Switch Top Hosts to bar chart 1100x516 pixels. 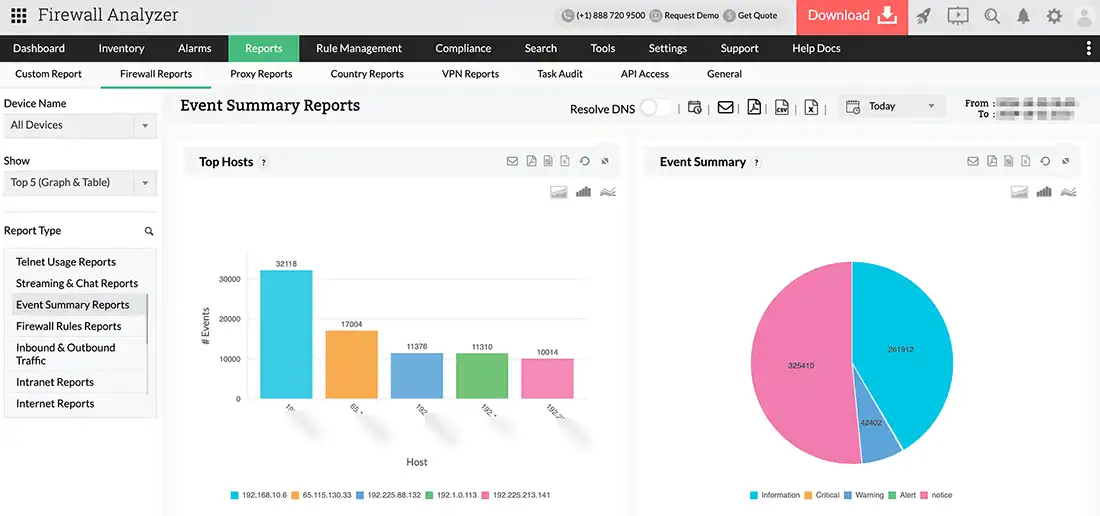[x=583, y=192]
